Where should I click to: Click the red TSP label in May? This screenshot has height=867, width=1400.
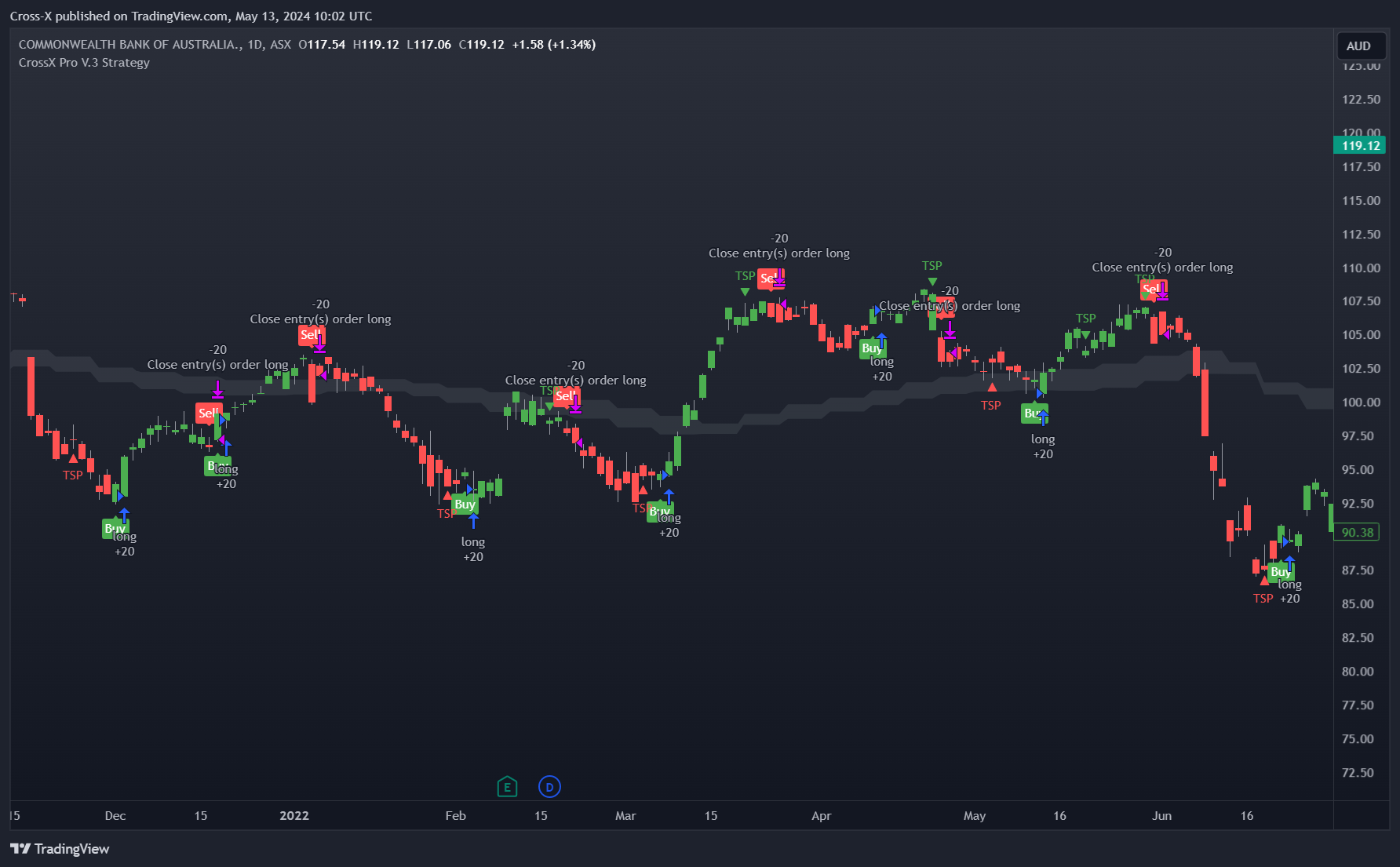pos(990,405)
